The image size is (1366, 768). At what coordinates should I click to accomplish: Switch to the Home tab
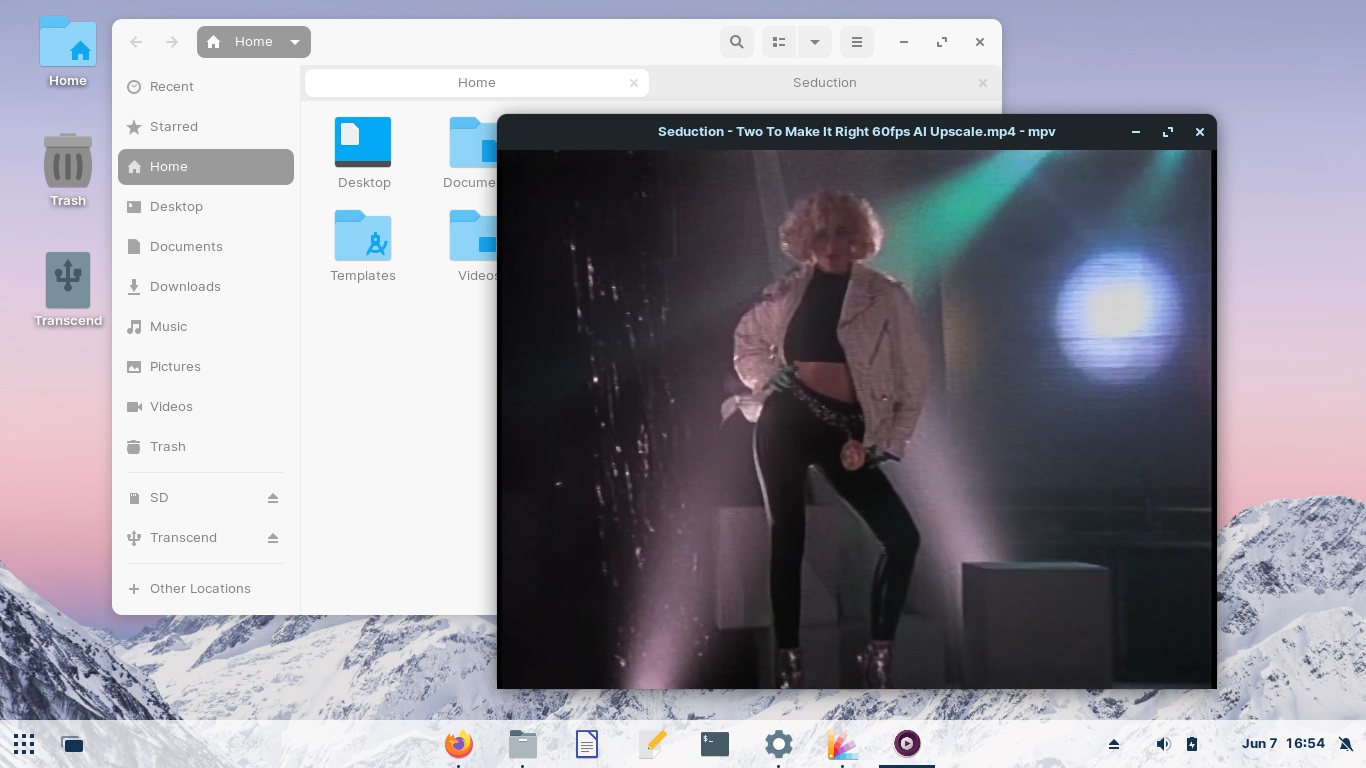(x=476, y=83)
